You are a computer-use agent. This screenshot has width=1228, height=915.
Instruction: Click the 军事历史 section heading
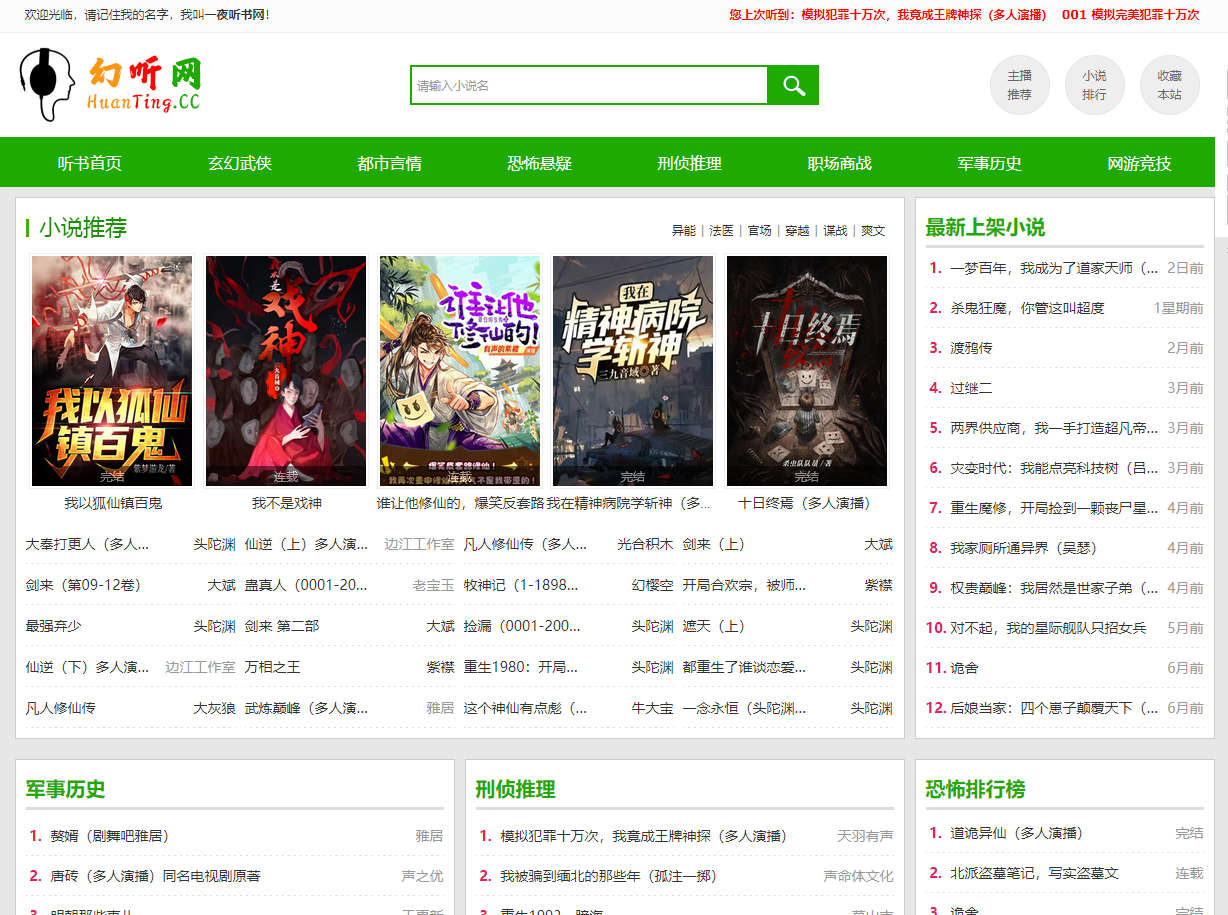point(65,789)
